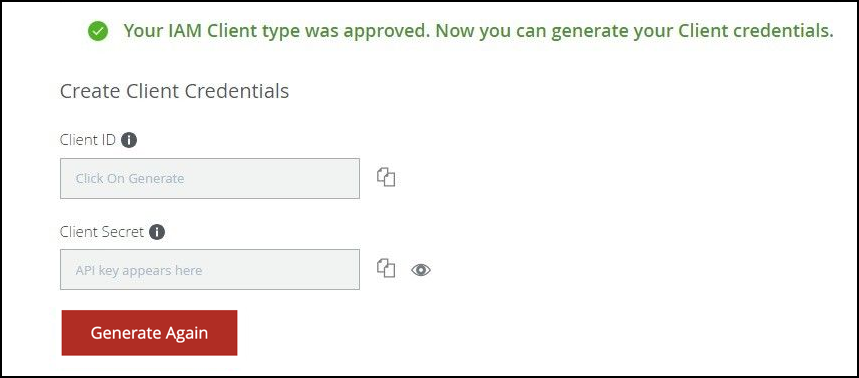The width and height of the screenshot is (859, 378).
Task: Copy the Client ID using its copy icon
Action: (386, 177)
